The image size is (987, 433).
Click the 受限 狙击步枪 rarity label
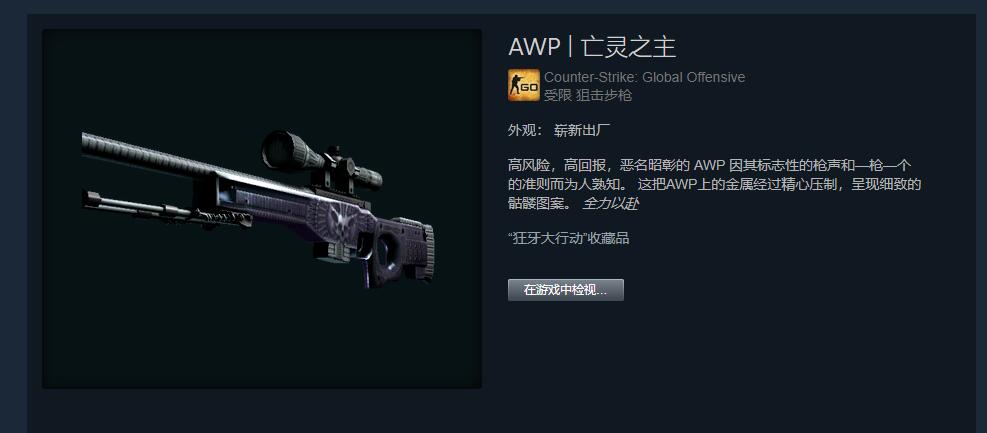coord(588,95)
